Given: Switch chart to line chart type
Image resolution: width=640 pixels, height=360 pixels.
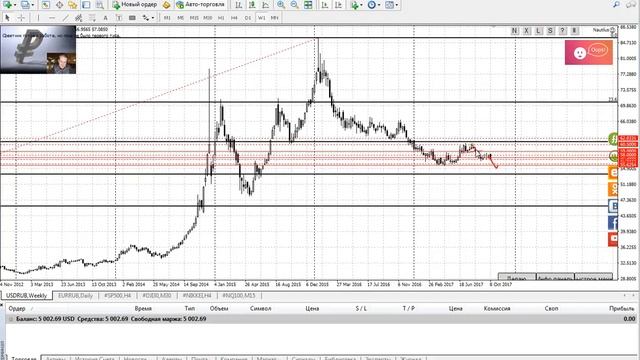Looking at the screenshot, I should pos(266,5).
